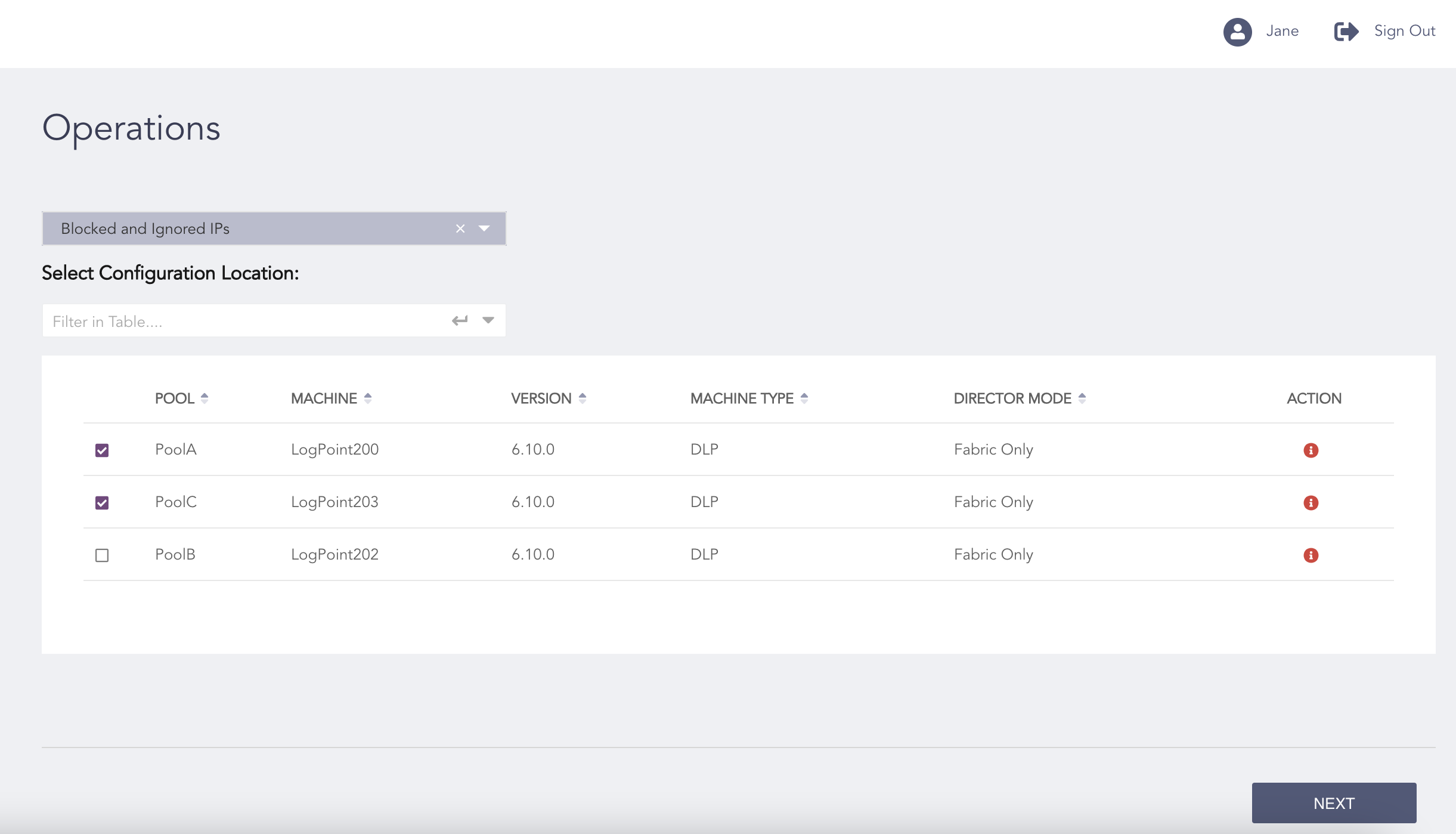Check the PoolB LogPoint202 checkbox
Viewport: 1456px width, 834px height.
[102, 555]
